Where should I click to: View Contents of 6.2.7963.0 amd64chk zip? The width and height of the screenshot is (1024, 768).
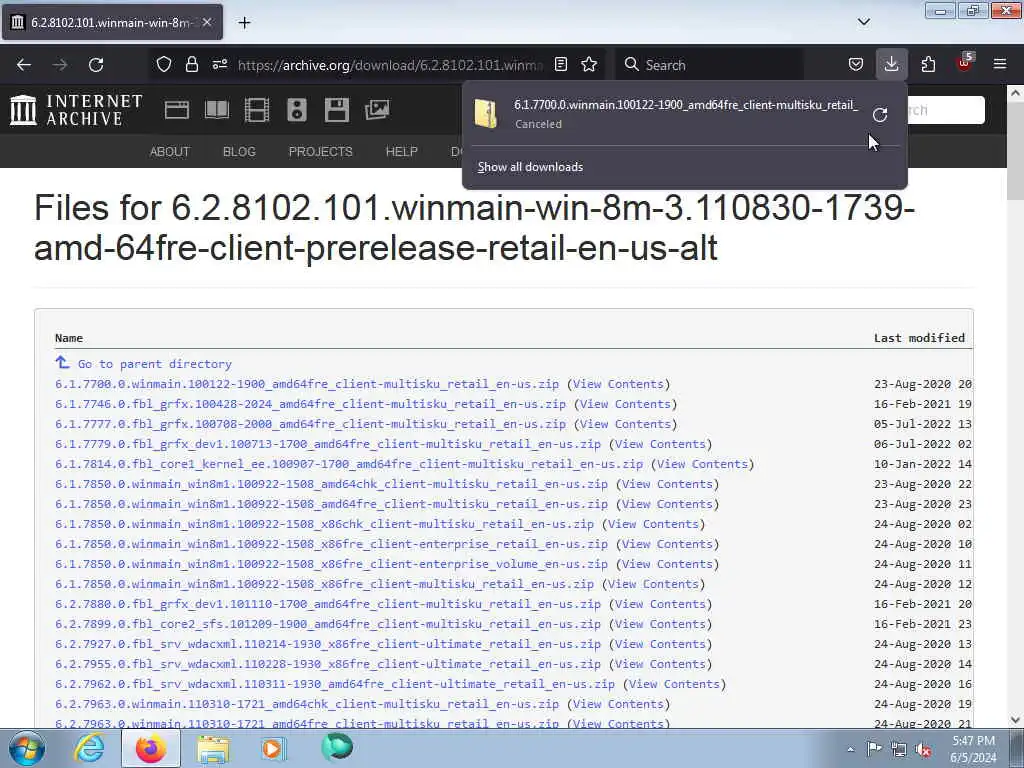coord(618,704)
